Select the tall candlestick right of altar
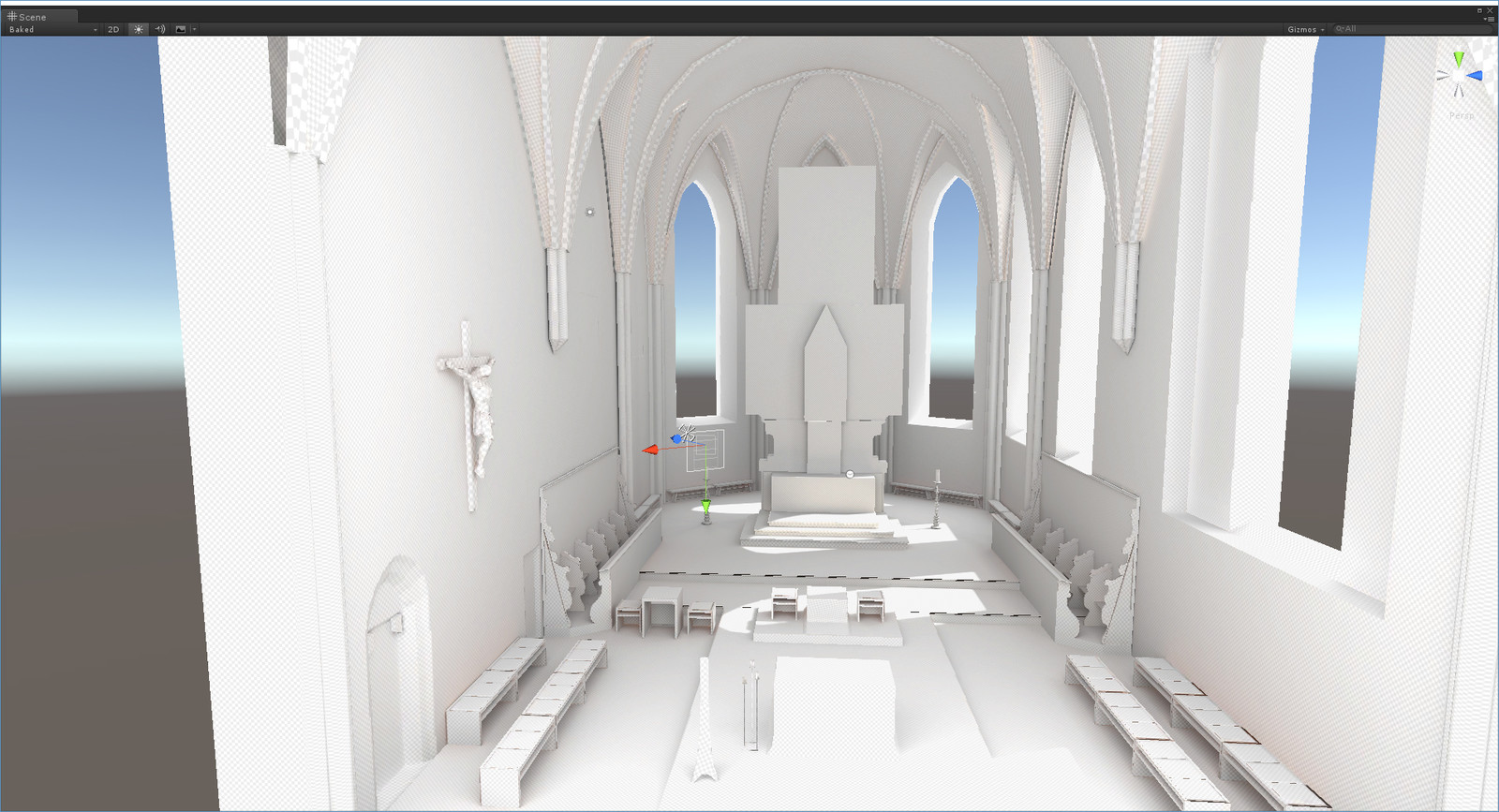Viewport: 1499px width, 812px height. pyautogui.click(x=936, y=498)
